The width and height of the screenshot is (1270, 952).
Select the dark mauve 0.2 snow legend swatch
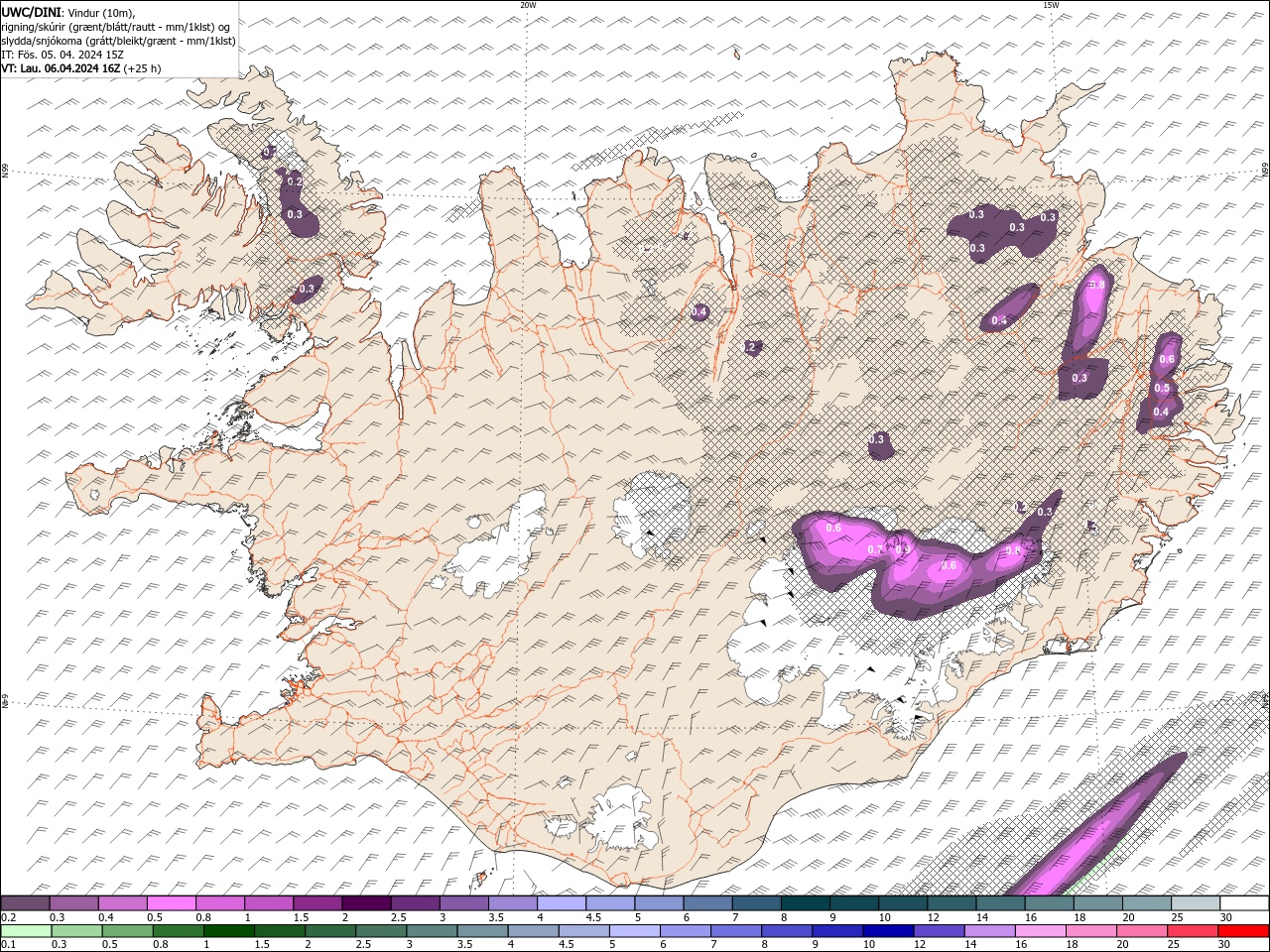click(x=26, y=903)
